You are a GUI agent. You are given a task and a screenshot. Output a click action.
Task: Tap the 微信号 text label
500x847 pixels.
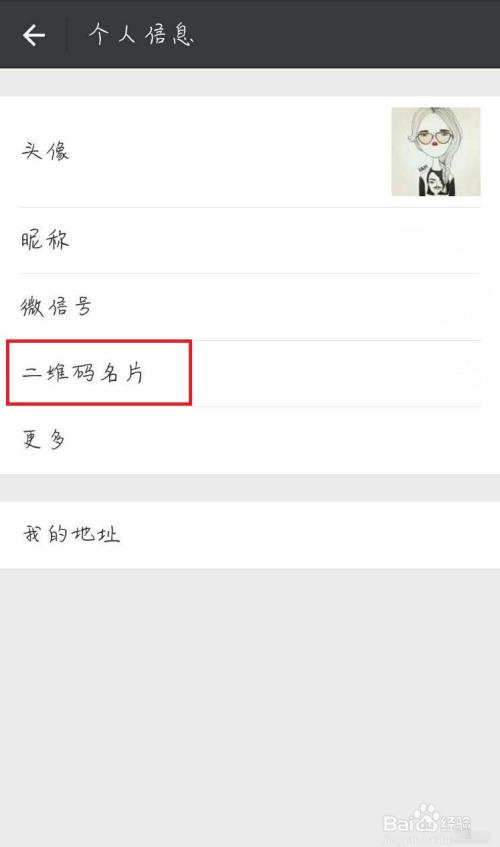point(56,307)
